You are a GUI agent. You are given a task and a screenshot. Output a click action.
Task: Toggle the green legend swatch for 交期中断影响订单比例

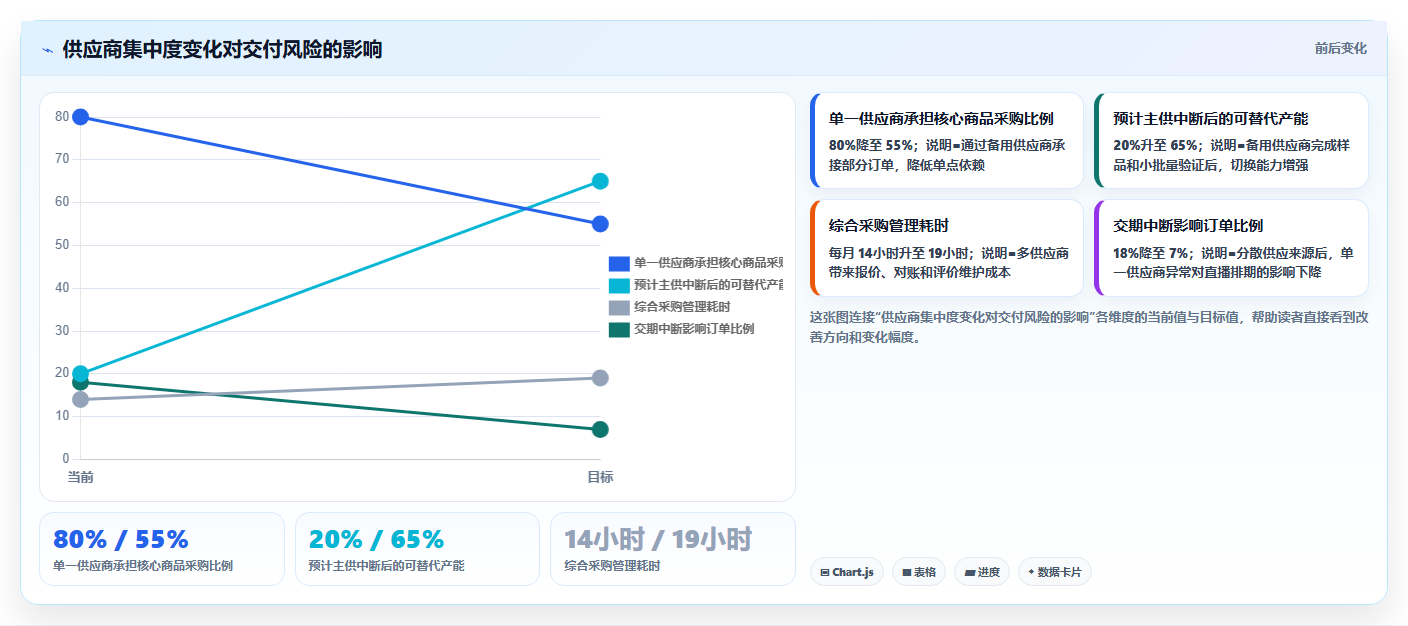click(619, 329)
